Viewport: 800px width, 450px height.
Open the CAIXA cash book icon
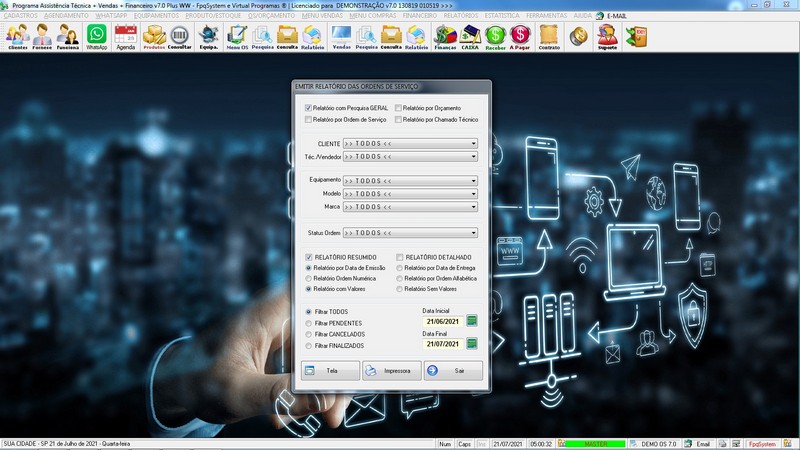[x=470, y=37]
